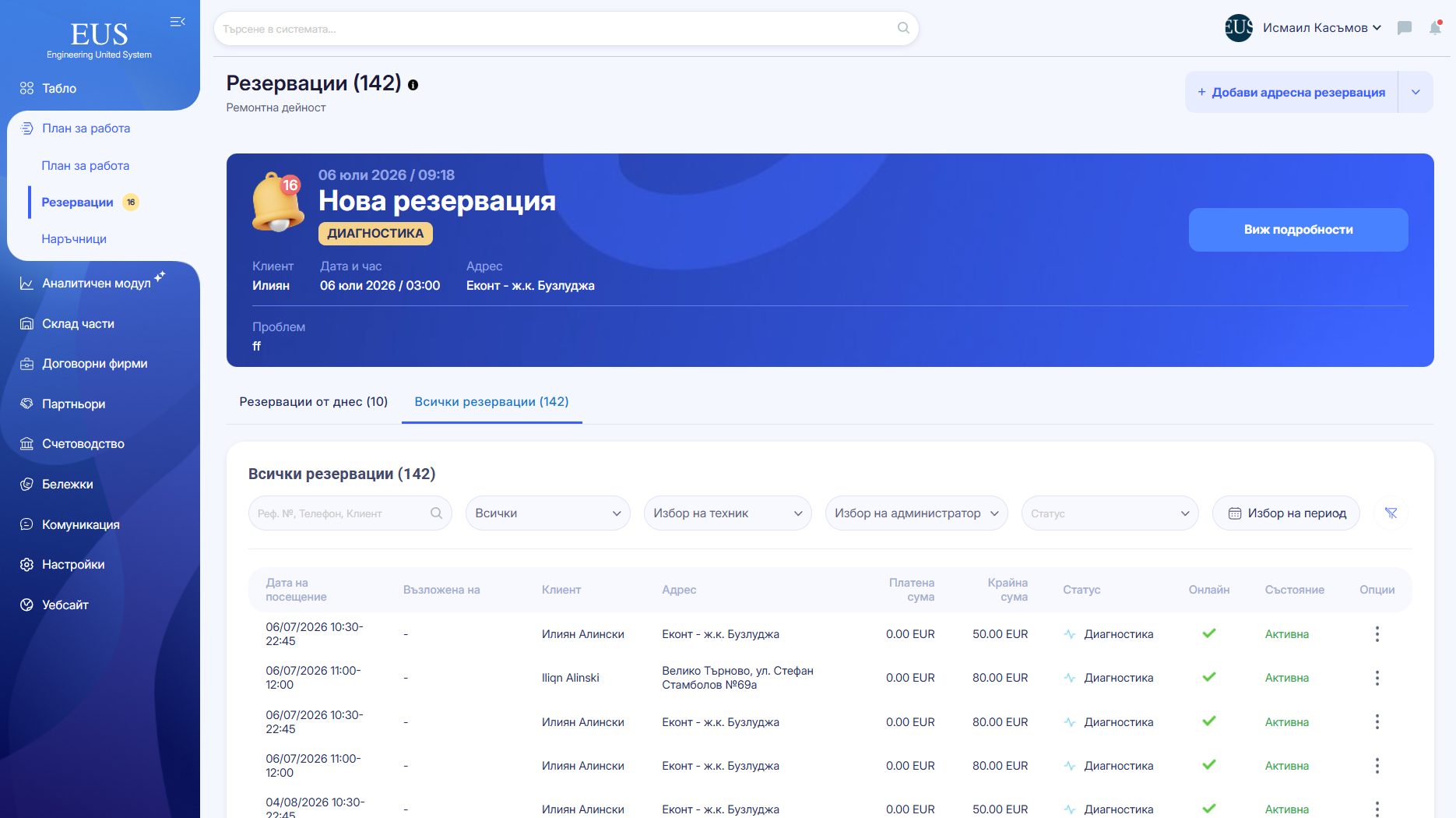The width and height of the screenshot is (1456, 818).
Task: Open the chat messages icon
Action: pos(1405,28)
